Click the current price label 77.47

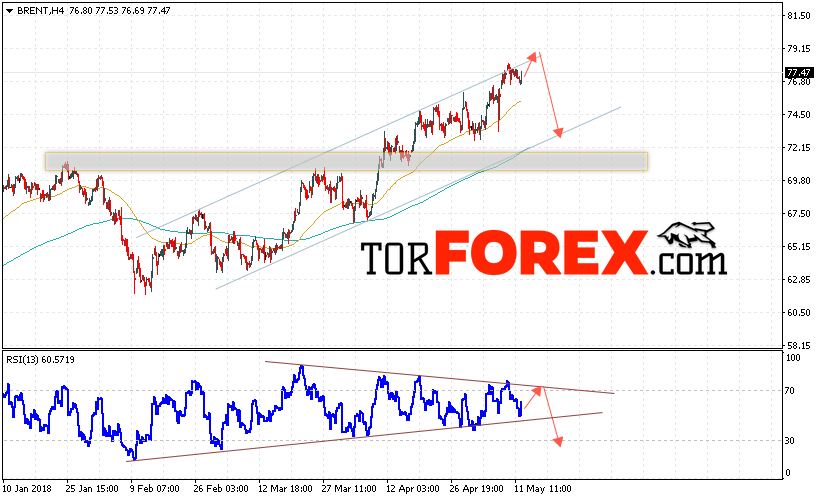tap(798, 72)
